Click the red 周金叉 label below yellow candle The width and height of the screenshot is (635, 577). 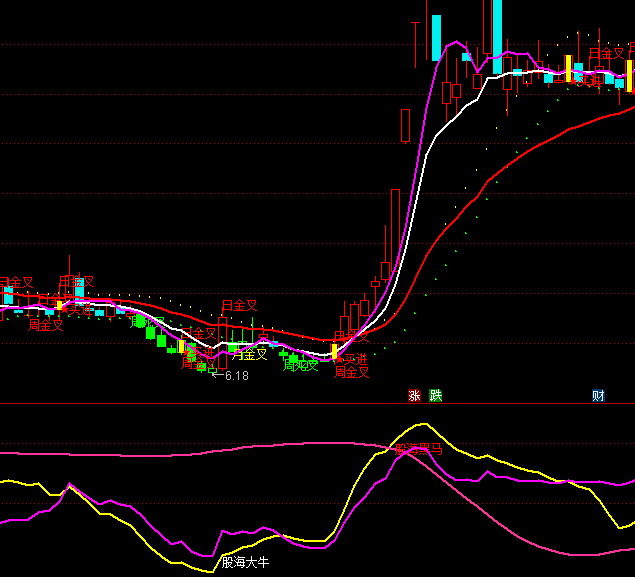pyautogui.click(x=351, y=372)
